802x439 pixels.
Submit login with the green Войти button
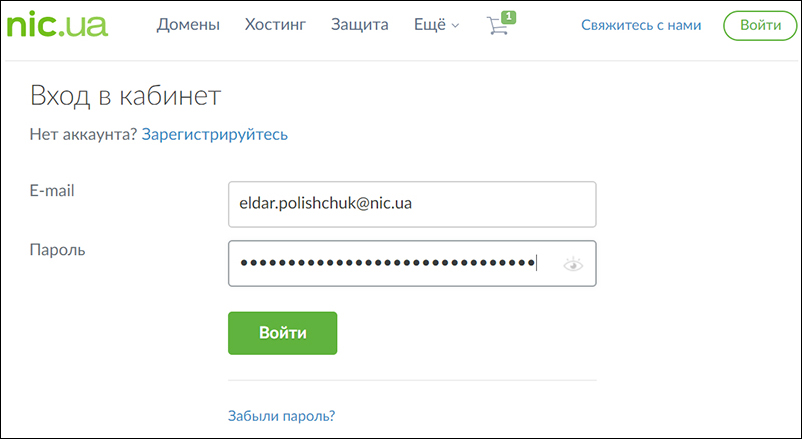282,333
